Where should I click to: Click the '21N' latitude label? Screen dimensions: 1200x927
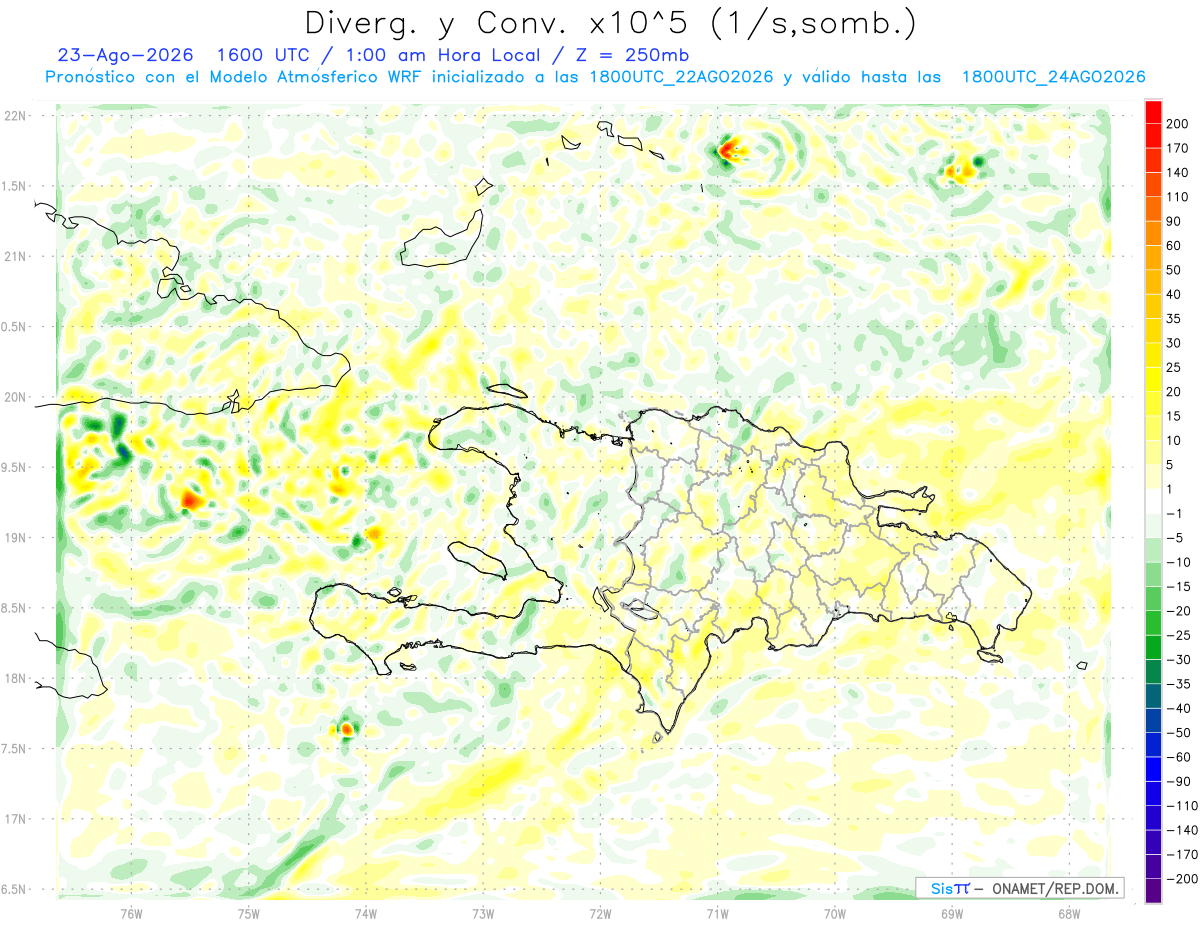[x=15, y=256]
